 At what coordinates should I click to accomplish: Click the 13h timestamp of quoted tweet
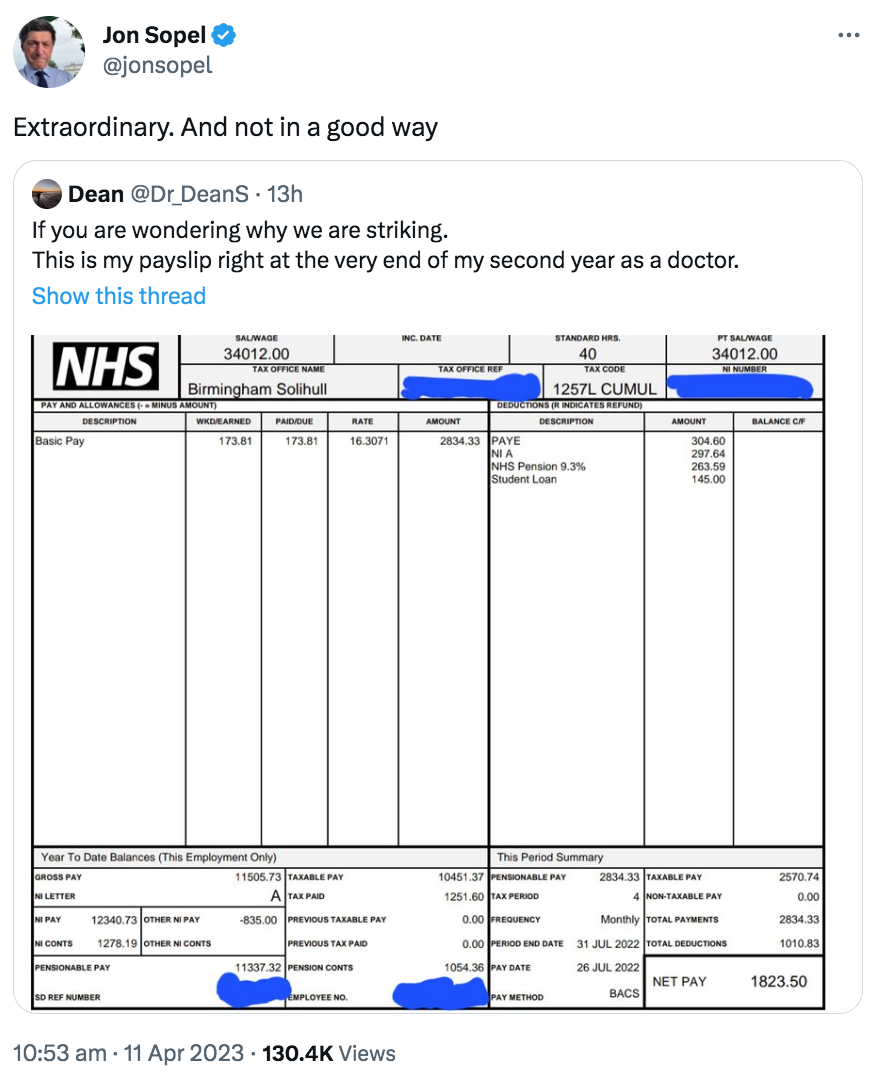(284, 194)
